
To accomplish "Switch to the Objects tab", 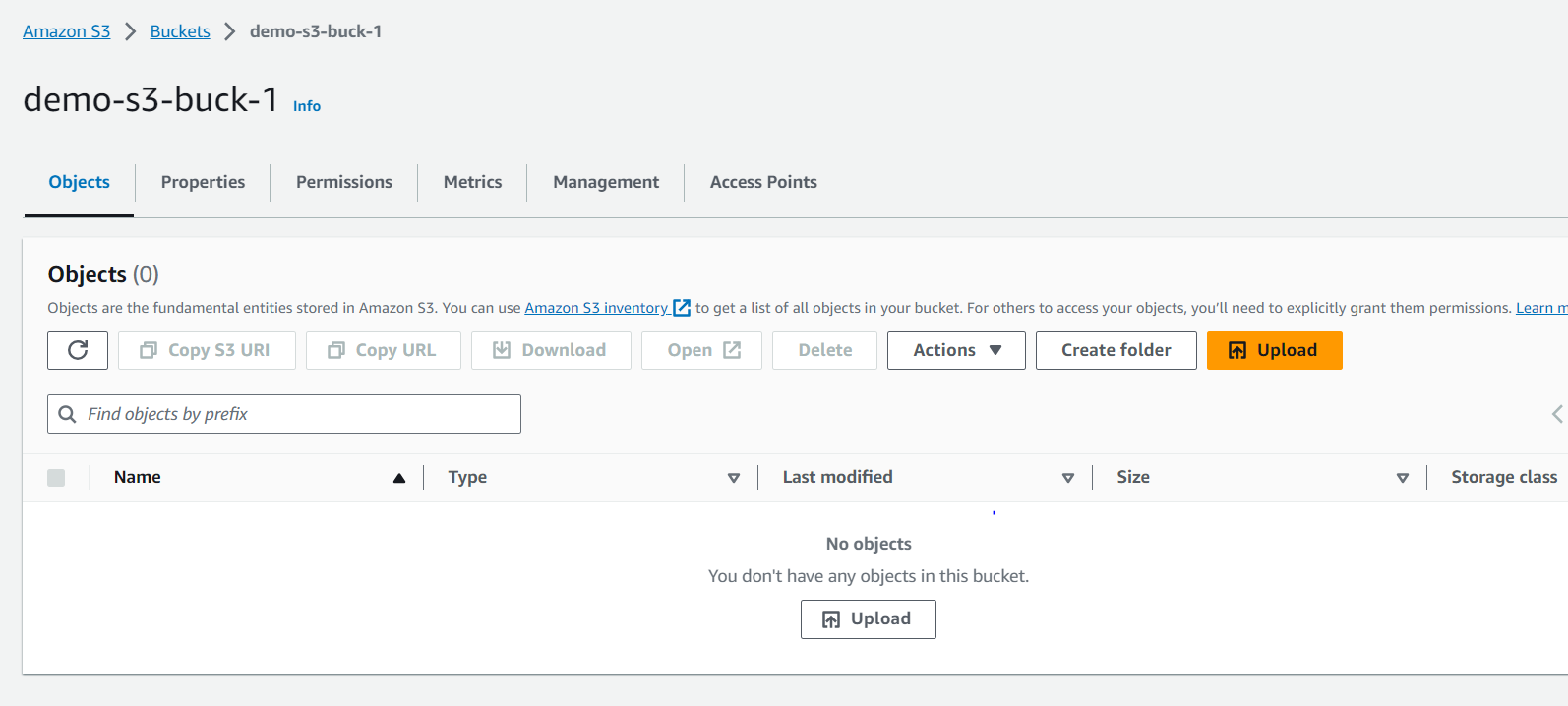I will (80, 182).
